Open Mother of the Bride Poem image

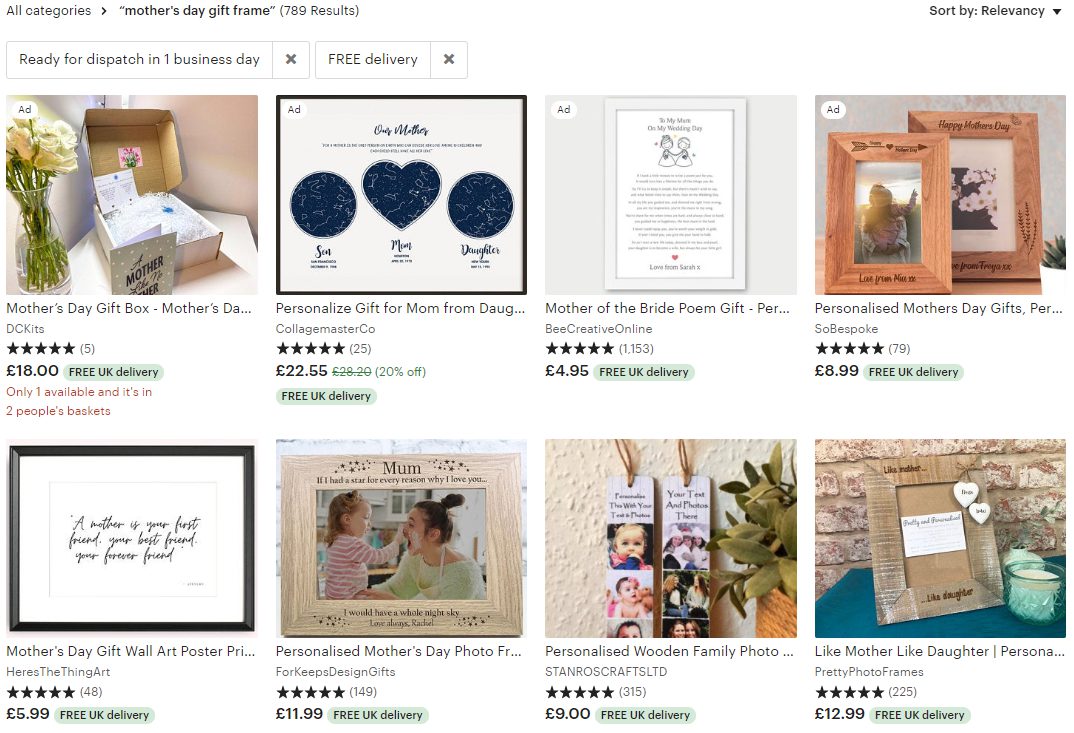click(x=671, y=195)
